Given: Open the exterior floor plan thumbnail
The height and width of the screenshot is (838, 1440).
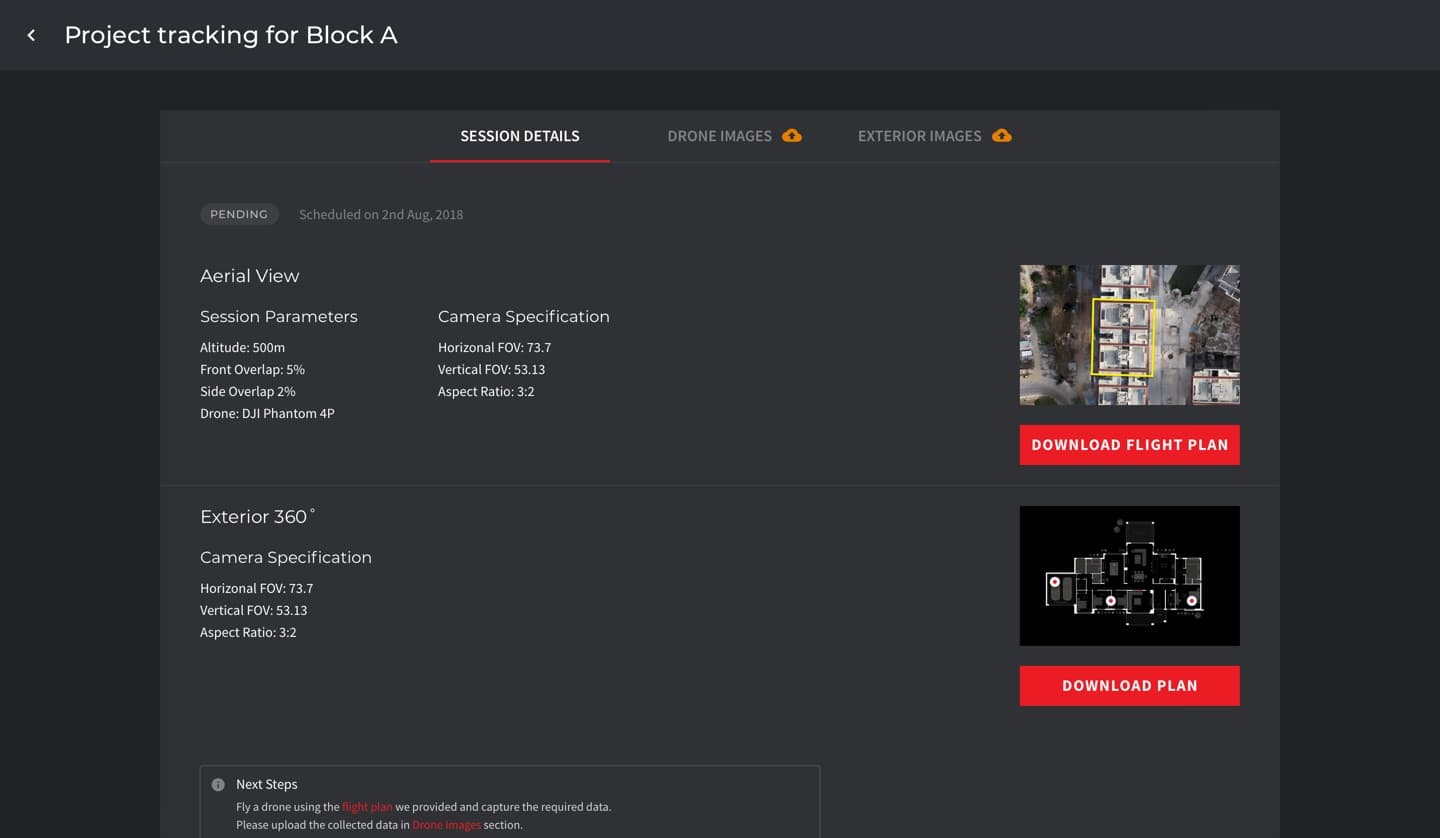Looking at the screenshot, I should click(x=1130, y=576).
